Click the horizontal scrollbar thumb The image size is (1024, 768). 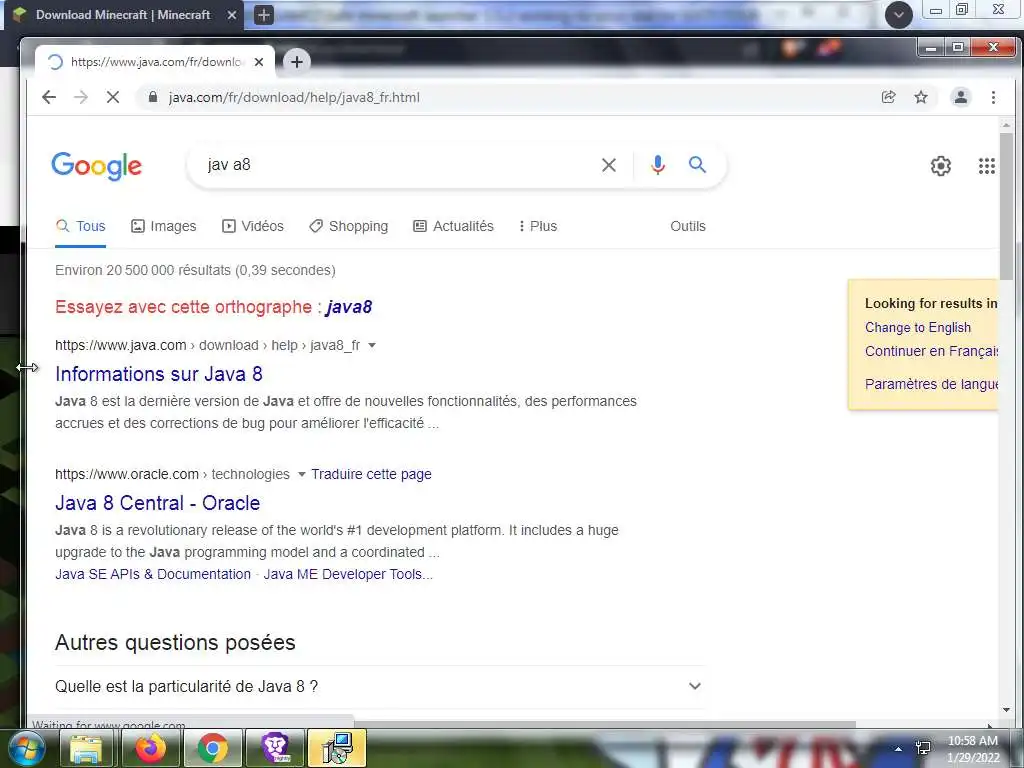[605, 724]
